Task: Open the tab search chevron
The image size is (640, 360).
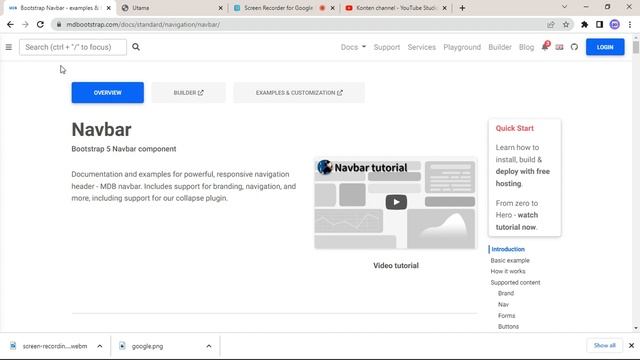Action: click(x=564, y=7)
